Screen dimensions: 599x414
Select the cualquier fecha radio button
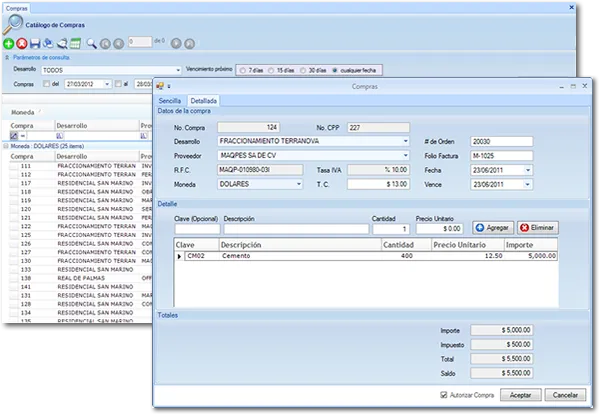click(x=335, y=71)
